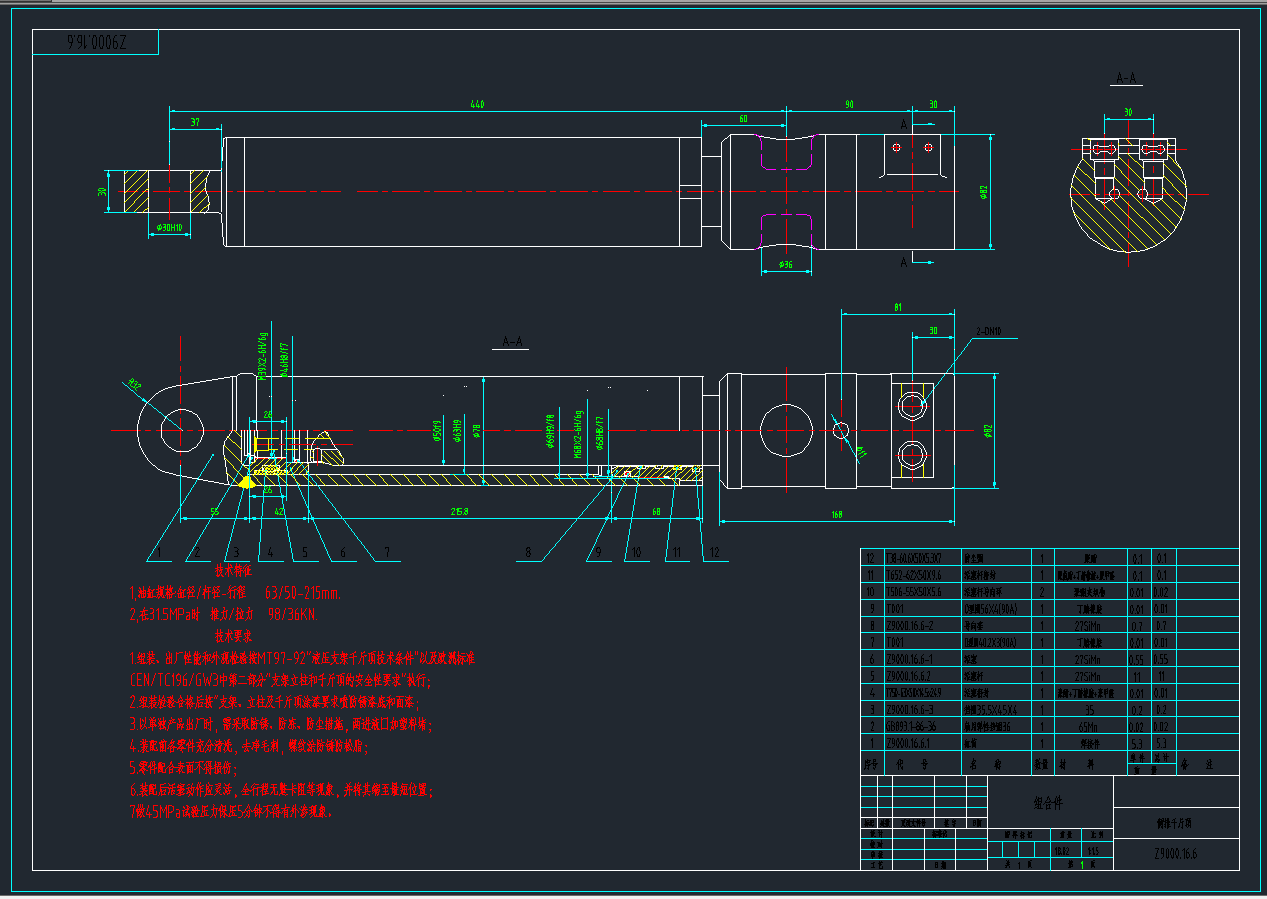Select the 63/50-215mm specification in red notes
The height and width of the screenshot is (899, 1267).
coord(302,593)
